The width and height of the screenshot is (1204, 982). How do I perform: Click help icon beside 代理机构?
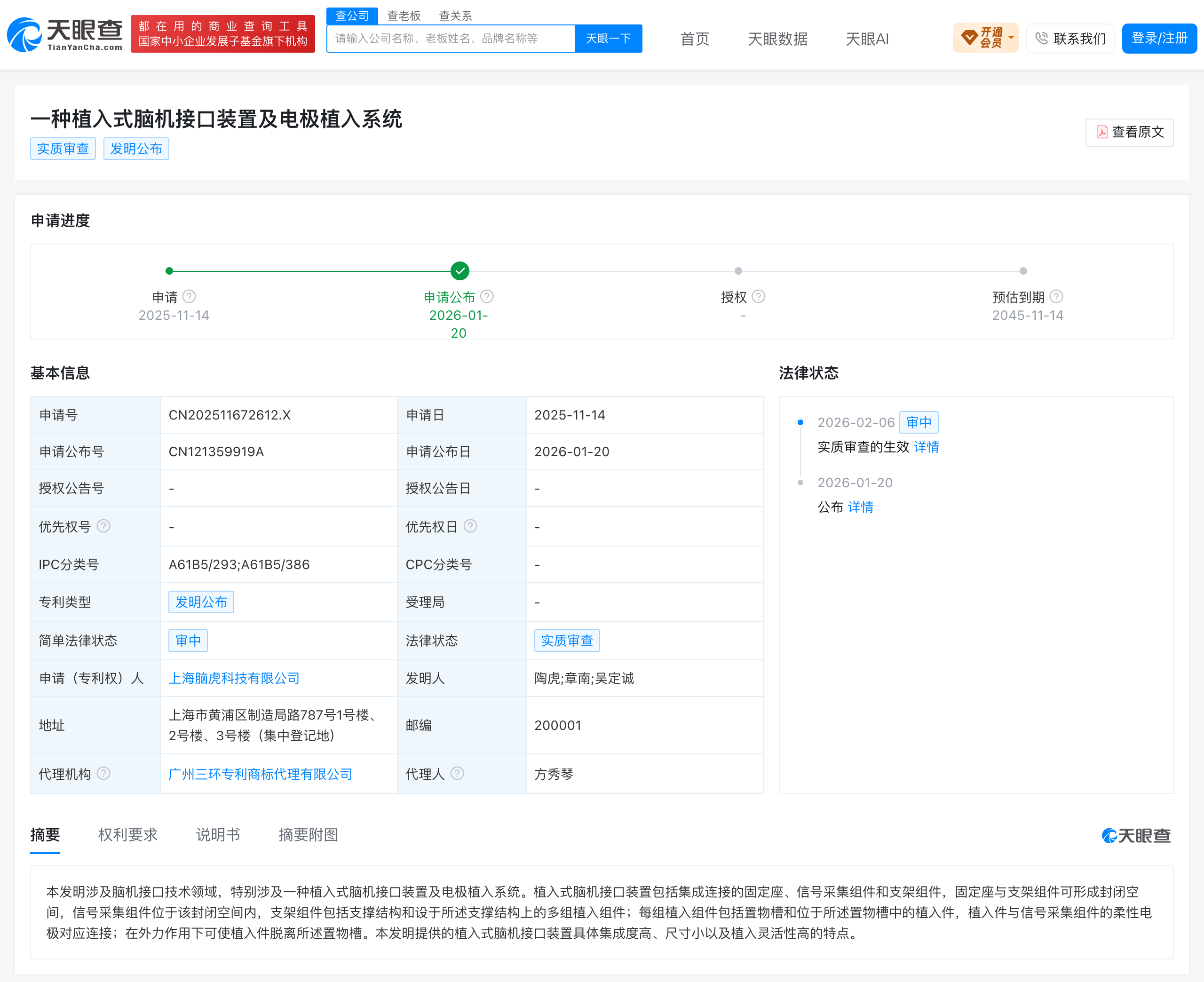pyautogui.click(x=103, y=773)
